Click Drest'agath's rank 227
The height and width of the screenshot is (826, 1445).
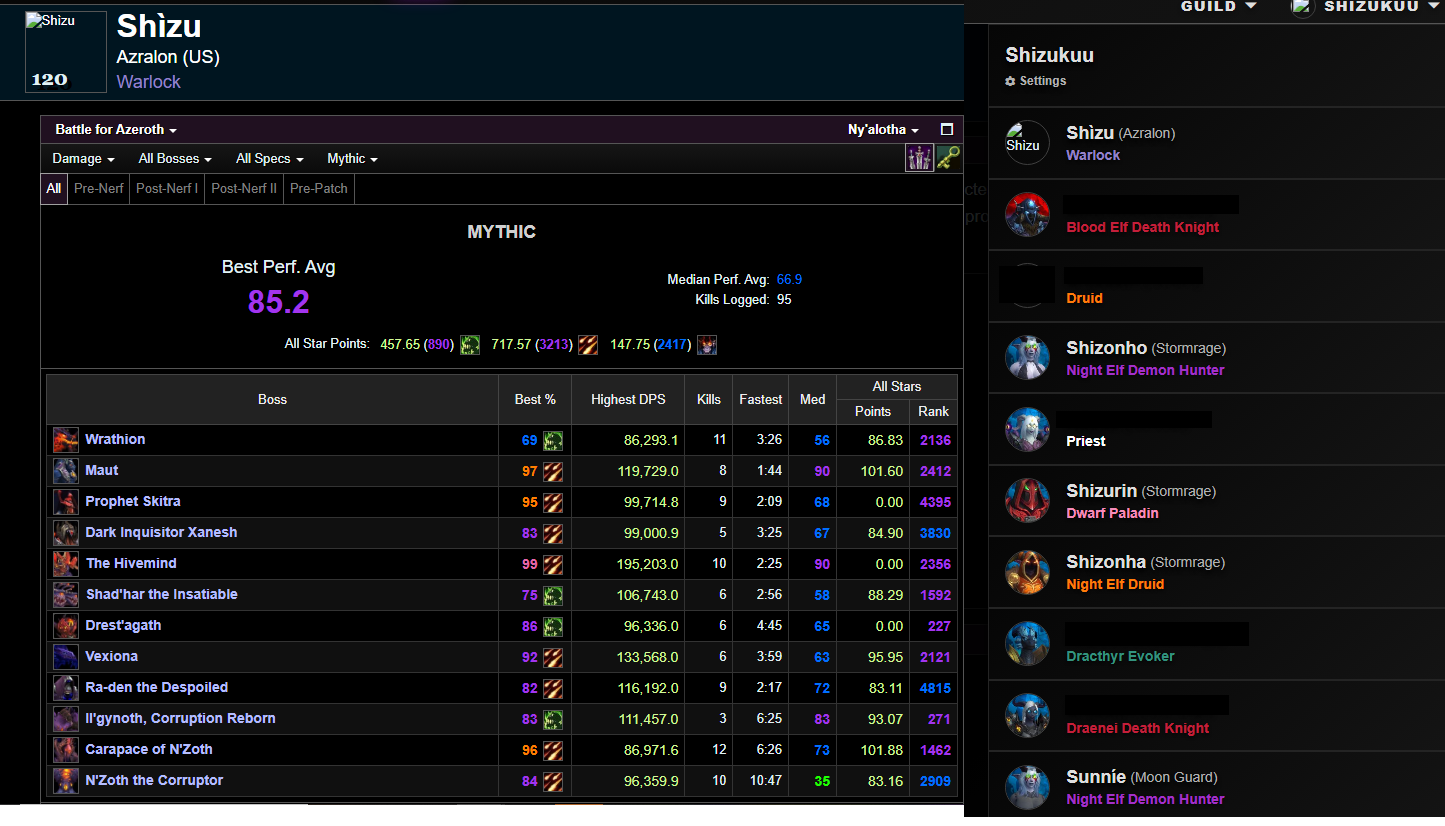click(939, 627)
